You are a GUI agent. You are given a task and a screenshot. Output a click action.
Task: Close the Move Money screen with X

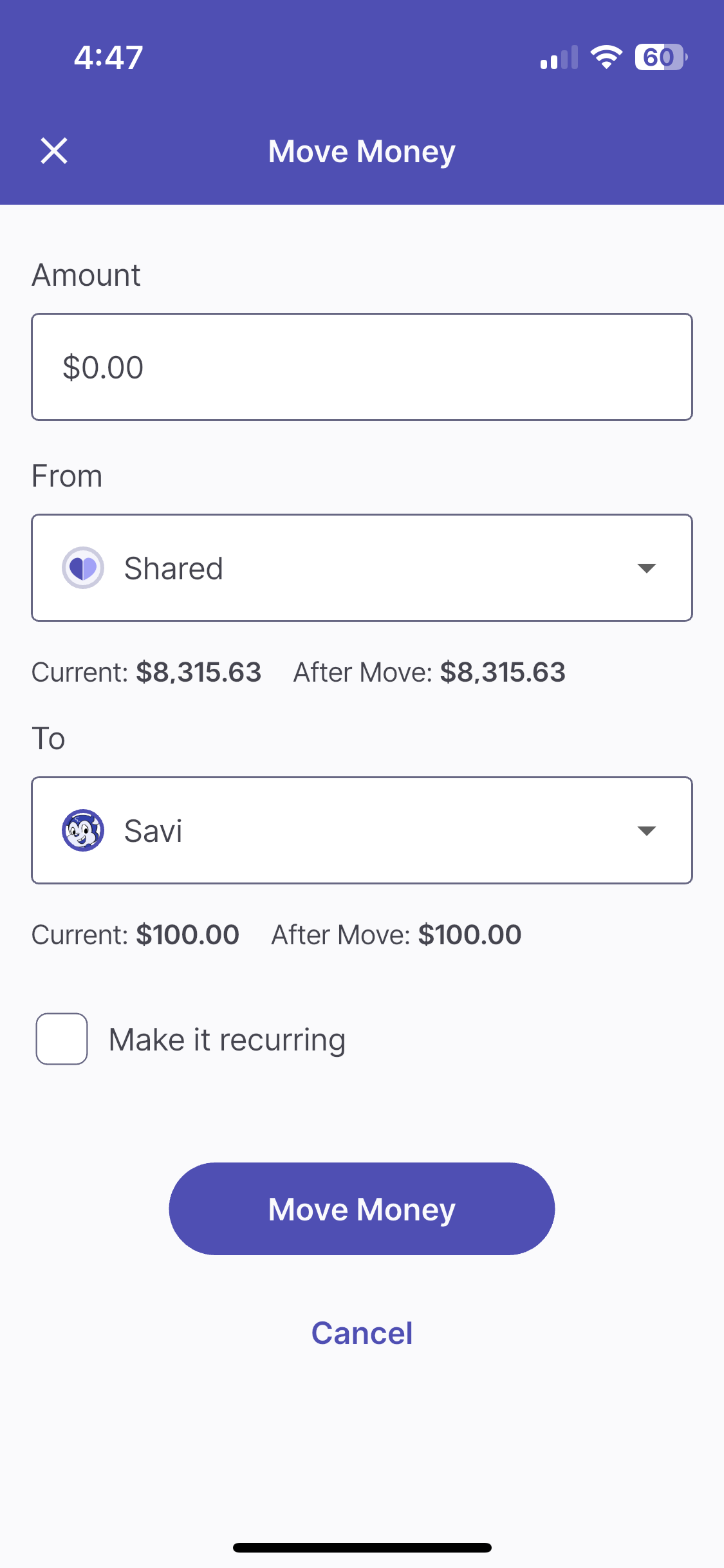pos(54,151)
